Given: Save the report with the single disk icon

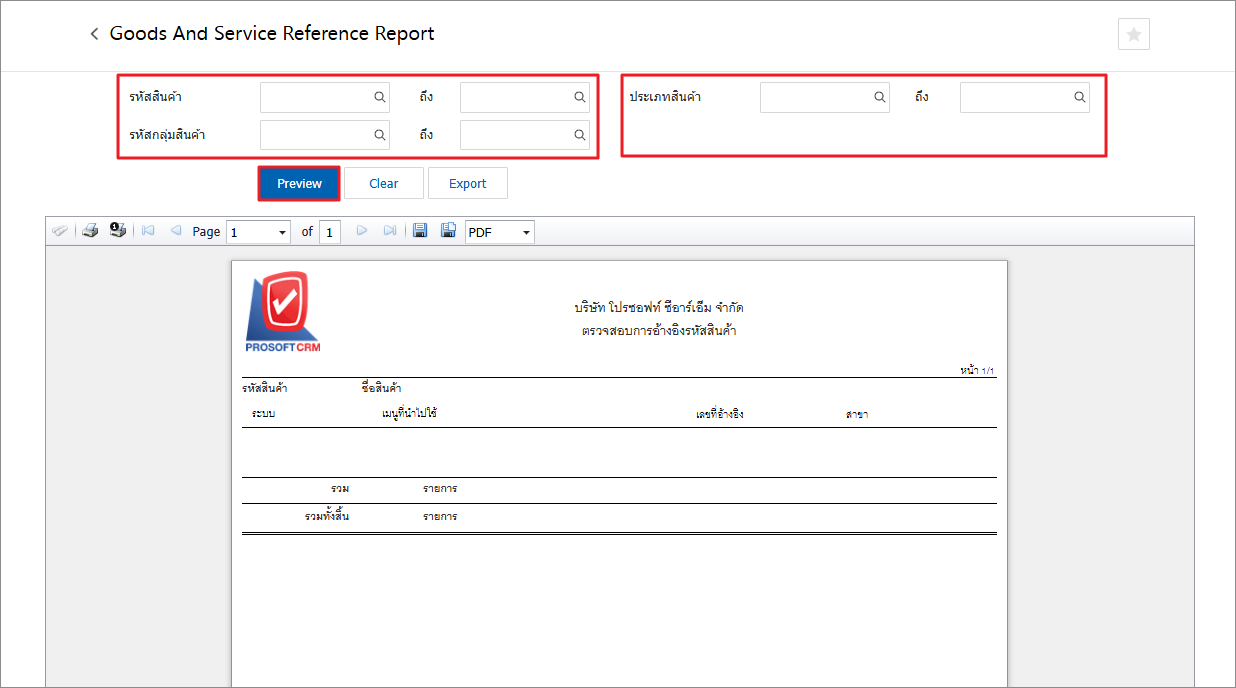Looking at the screenshot, I should (x=420, y=231).
